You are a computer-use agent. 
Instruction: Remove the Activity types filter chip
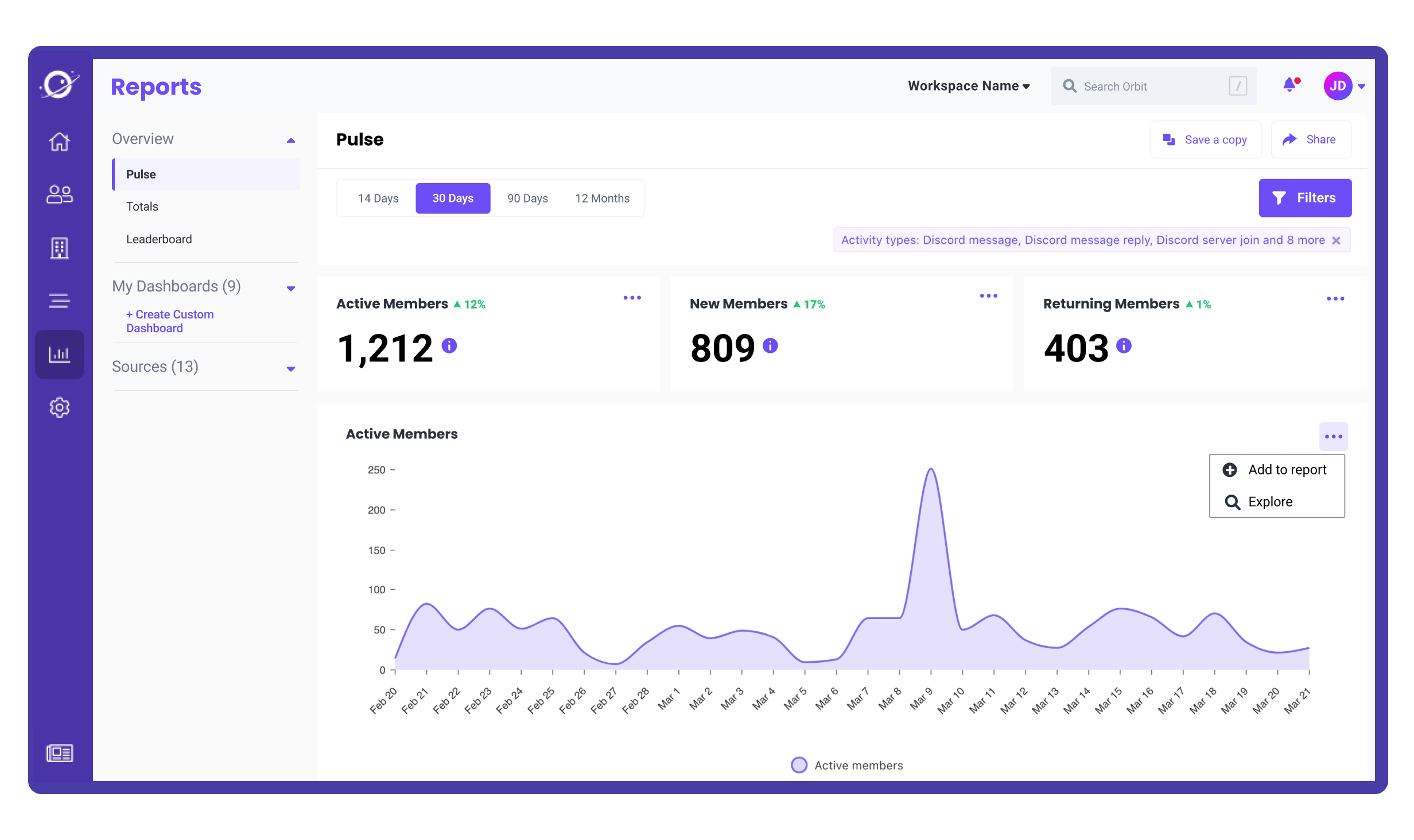click(1337, 240)
